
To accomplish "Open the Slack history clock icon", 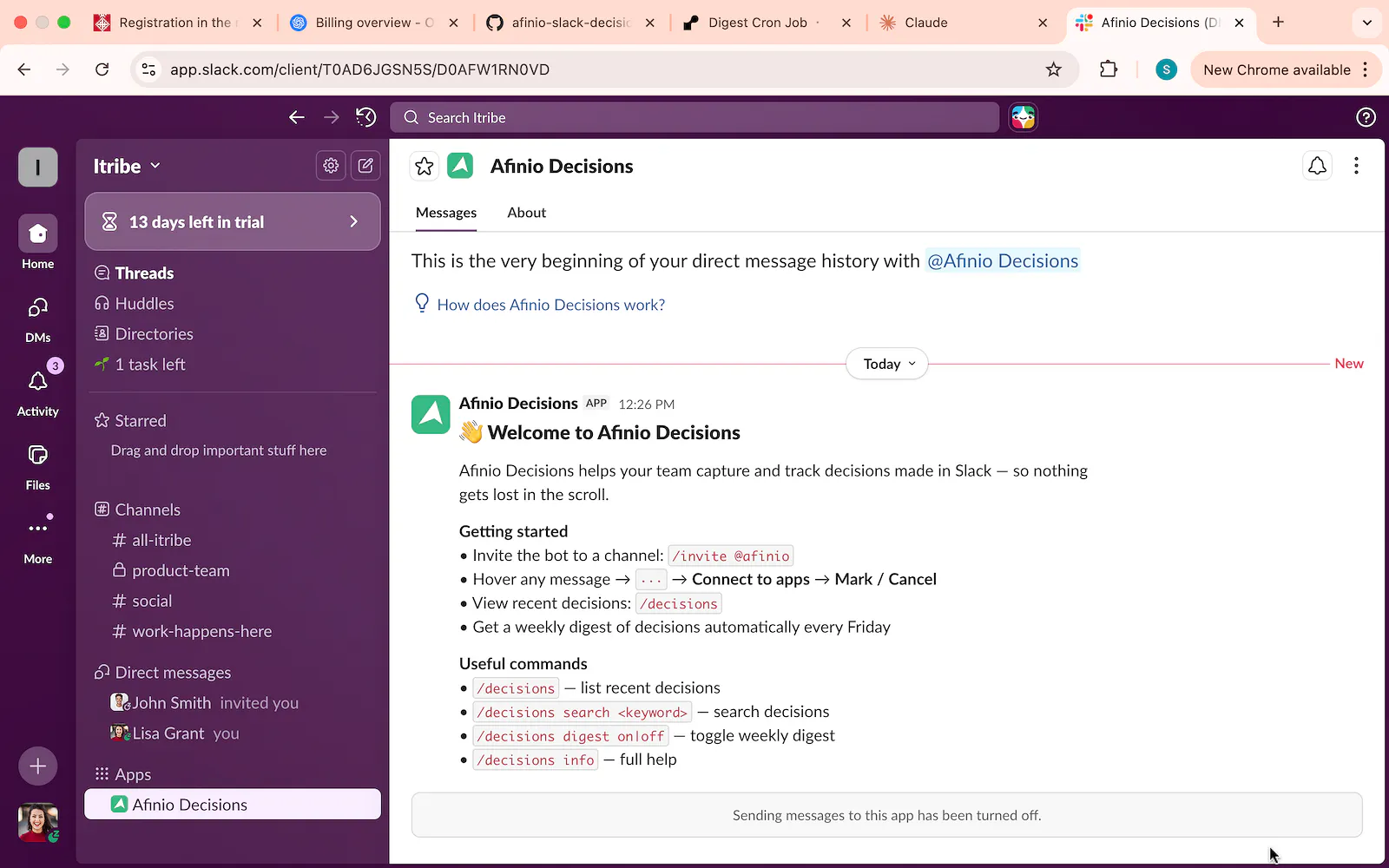I will tap(366, 117).
